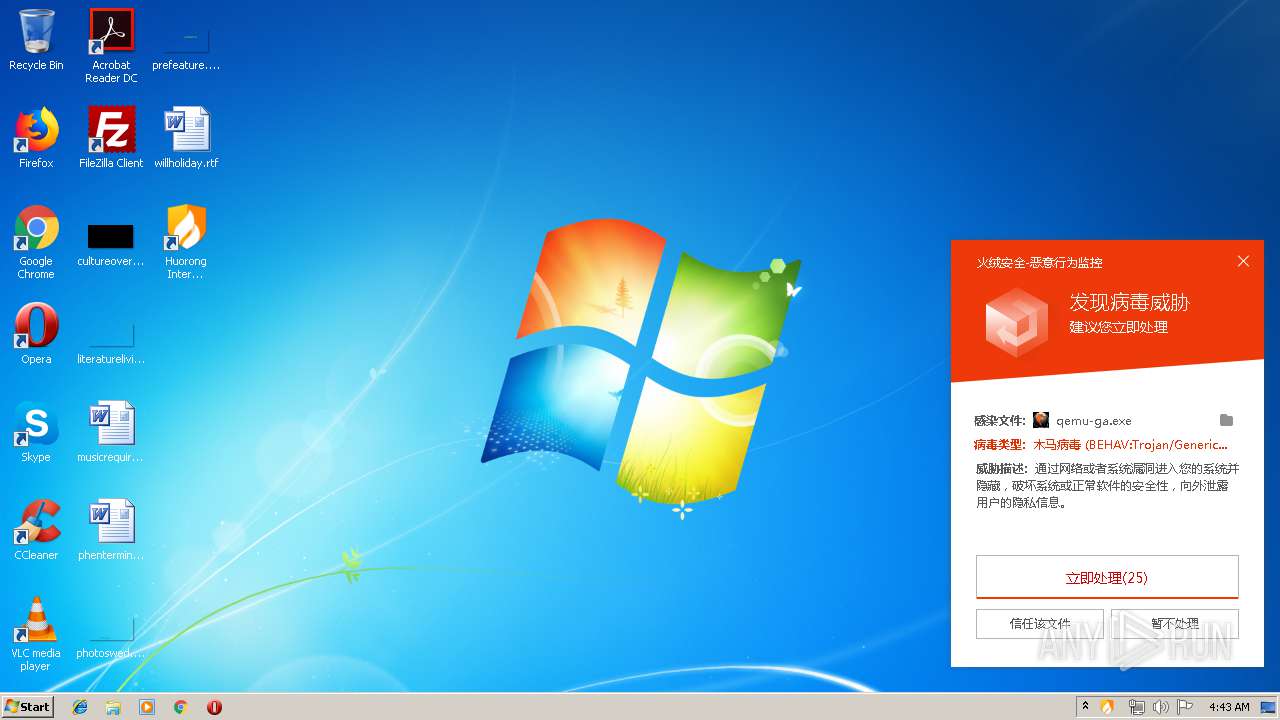The height and width of the screenshot is (720, 1280).
Task: Select the prefeature file on desktop
Action: (186, 45)
